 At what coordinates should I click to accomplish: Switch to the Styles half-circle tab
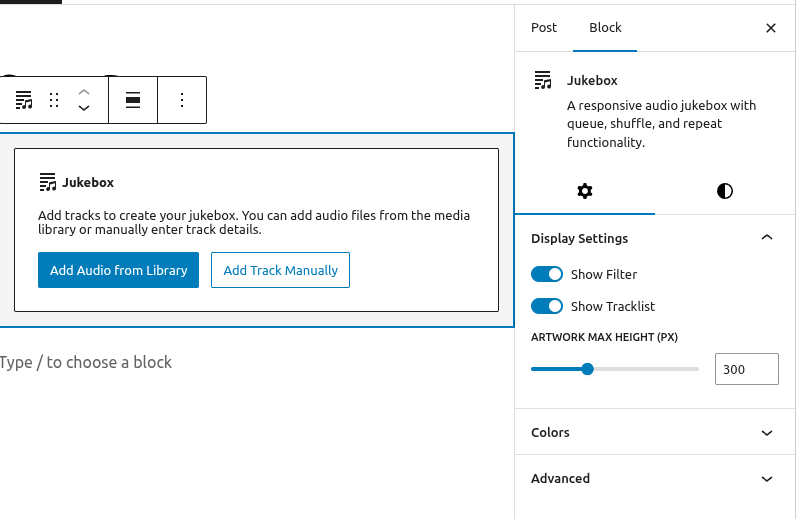pyautogui.click(x=725, y=191)
